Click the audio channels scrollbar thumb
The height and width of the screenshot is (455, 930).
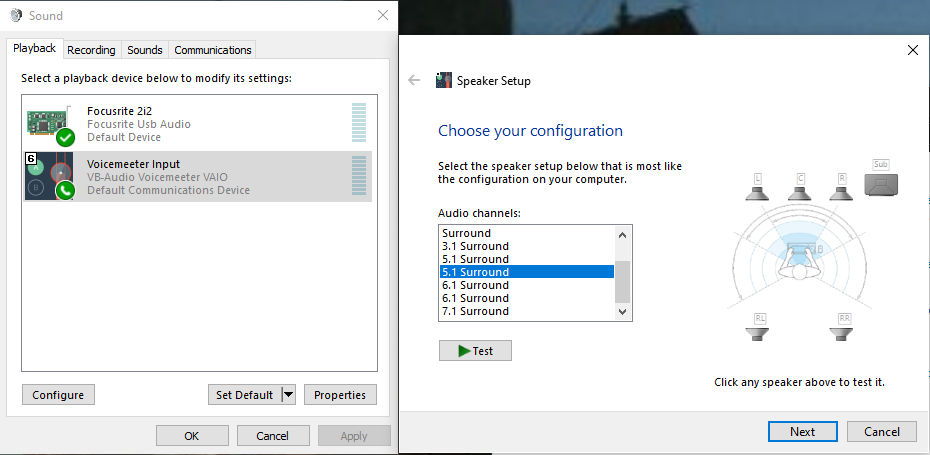click(x=622, y=282)
